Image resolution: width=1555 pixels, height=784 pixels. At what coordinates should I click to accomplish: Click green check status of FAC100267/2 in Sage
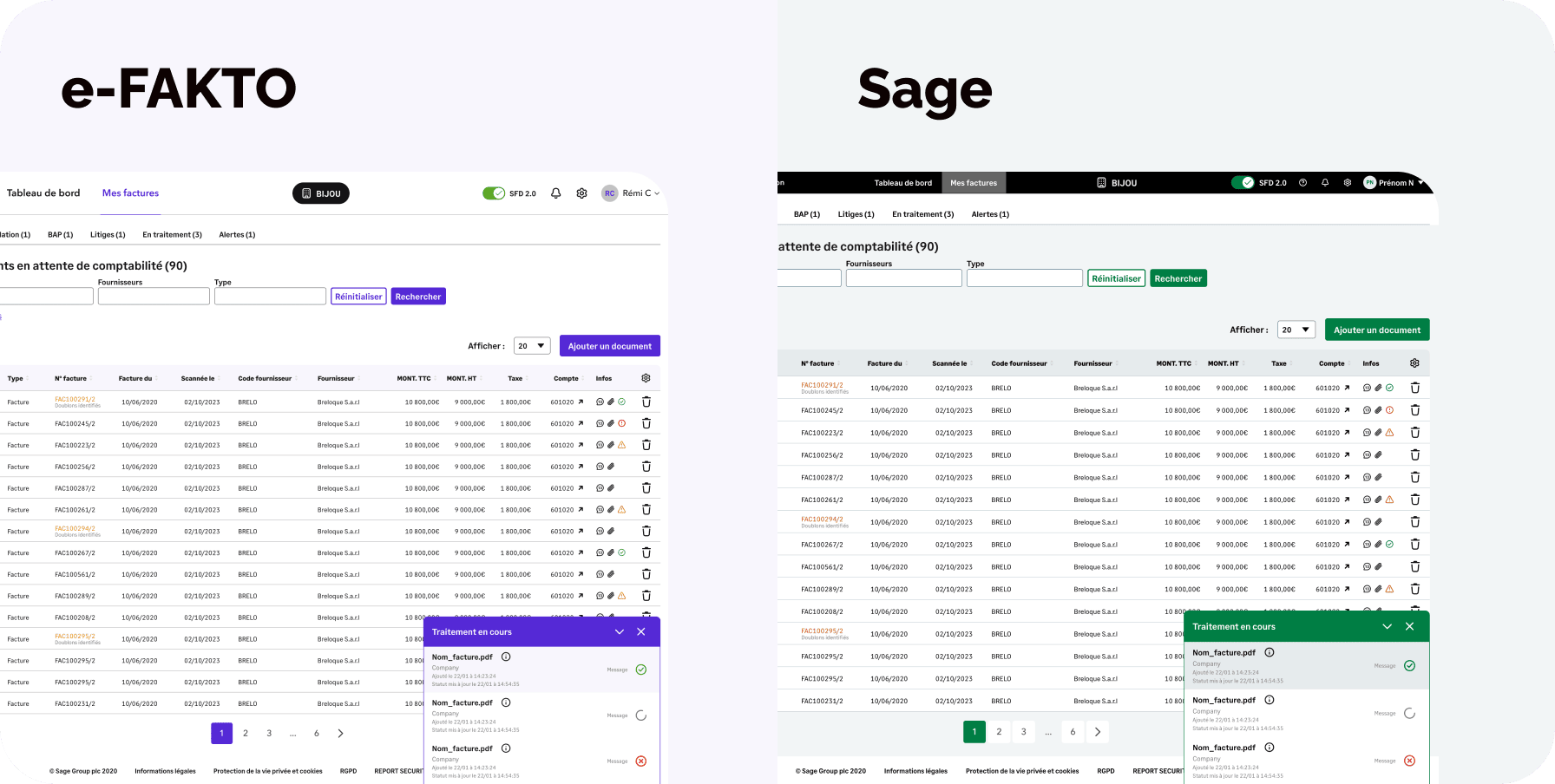pos(1390,545)
